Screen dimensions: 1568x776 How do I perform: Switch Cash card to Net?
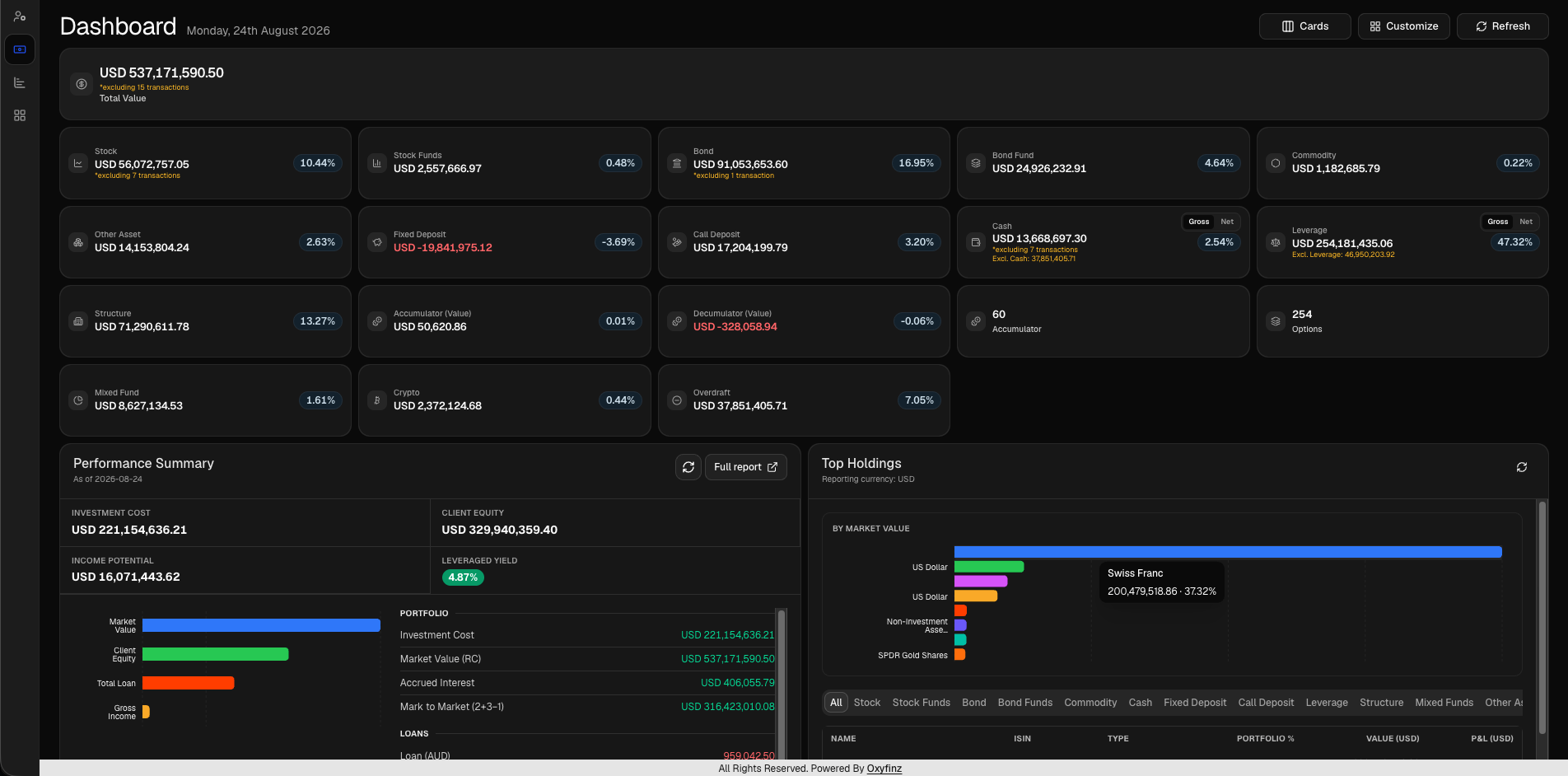pyautogui.click(x=1227, y=222)
